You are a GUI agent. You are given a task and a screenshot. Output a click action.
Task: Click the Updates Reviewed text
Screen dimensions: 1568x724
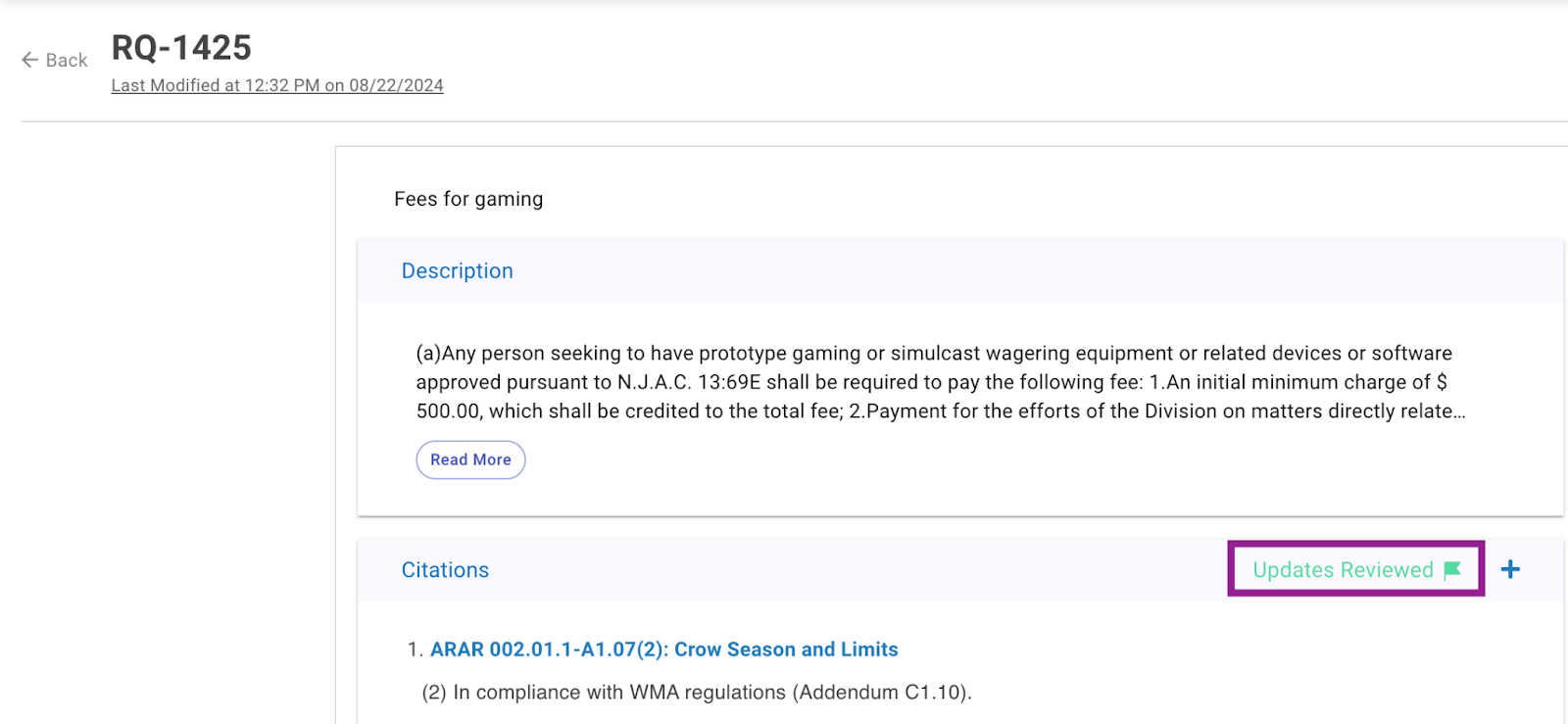[1342, 570]
